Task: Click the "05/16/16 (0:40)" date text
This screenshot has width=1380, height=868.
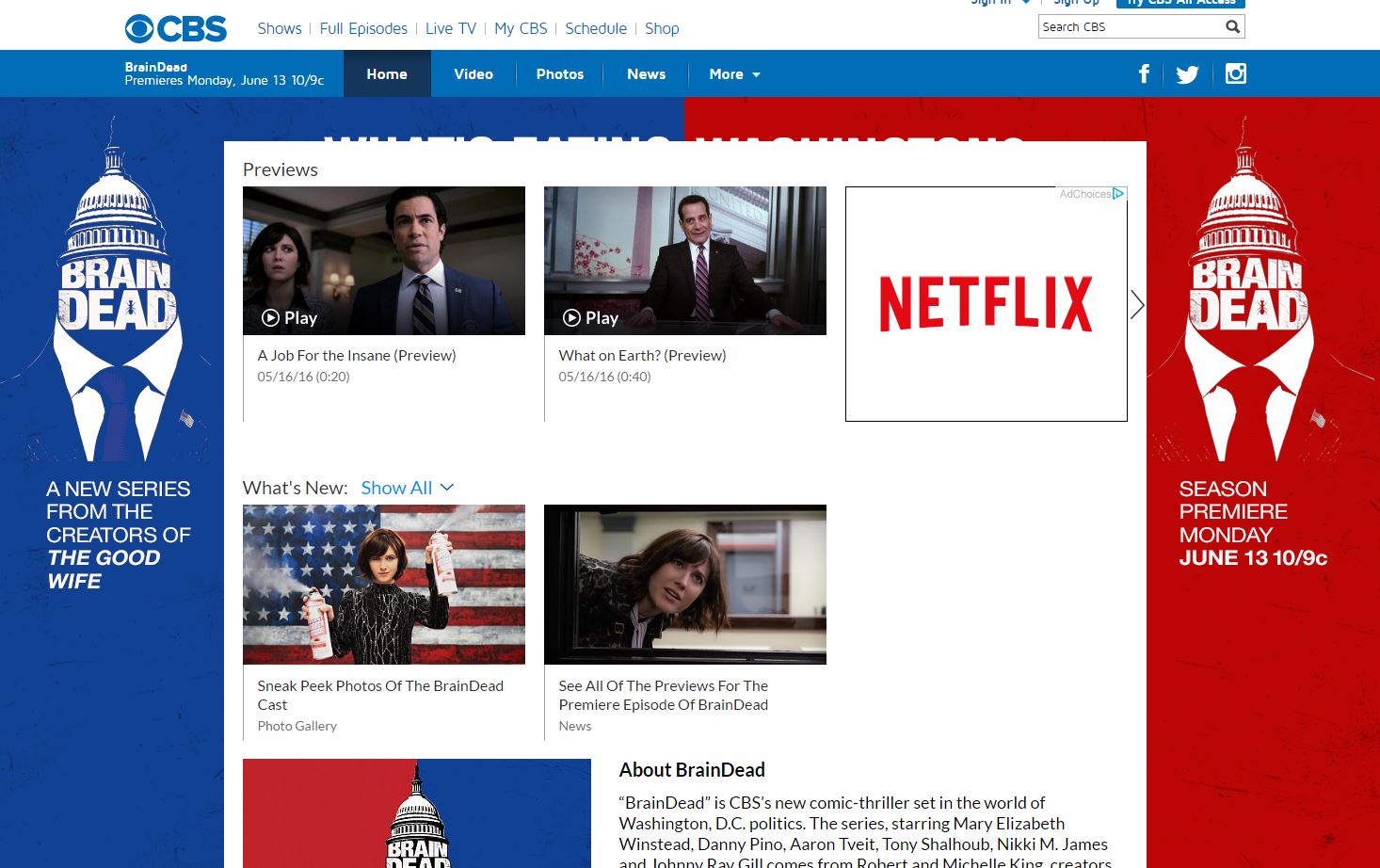Action: pyautogui.click(x=604, y=377)
